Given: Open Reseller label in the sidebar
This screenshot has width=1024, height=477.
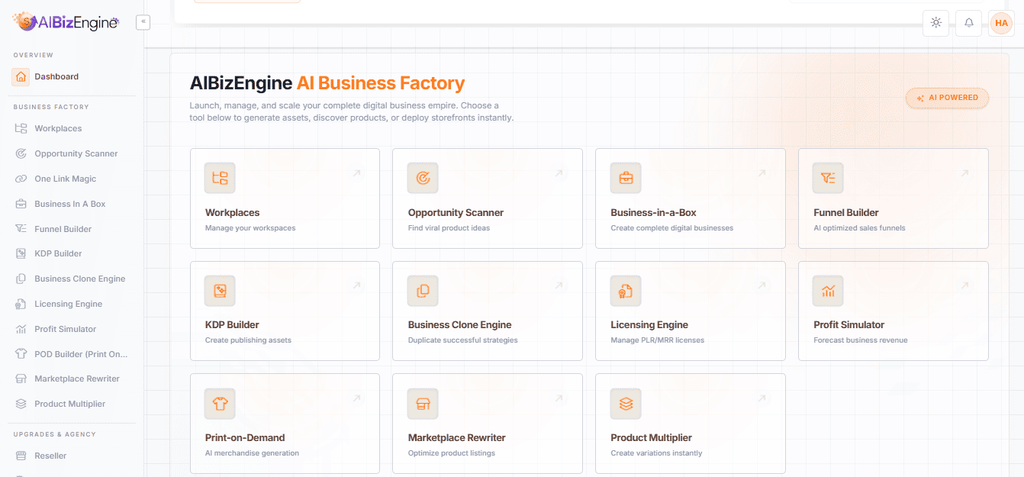Looking at the screenshot, I should click(x=50, y=455).
